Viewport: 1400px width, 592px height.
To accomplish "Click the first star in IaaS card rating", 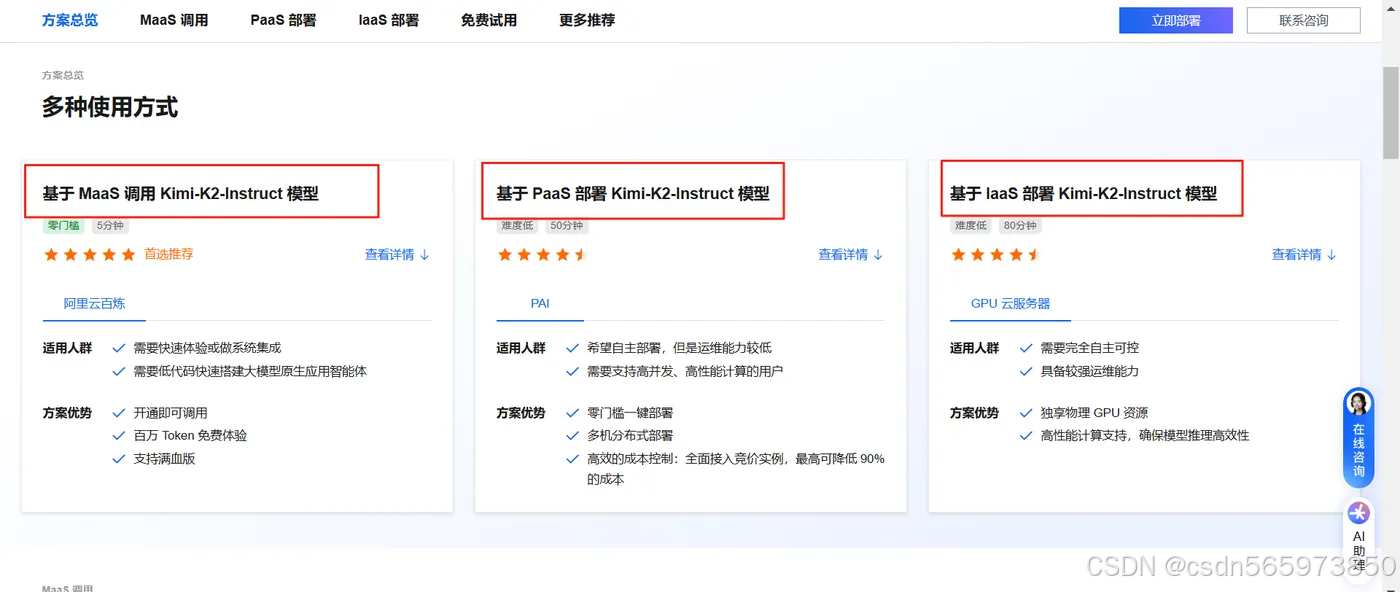I will [959, 255].
